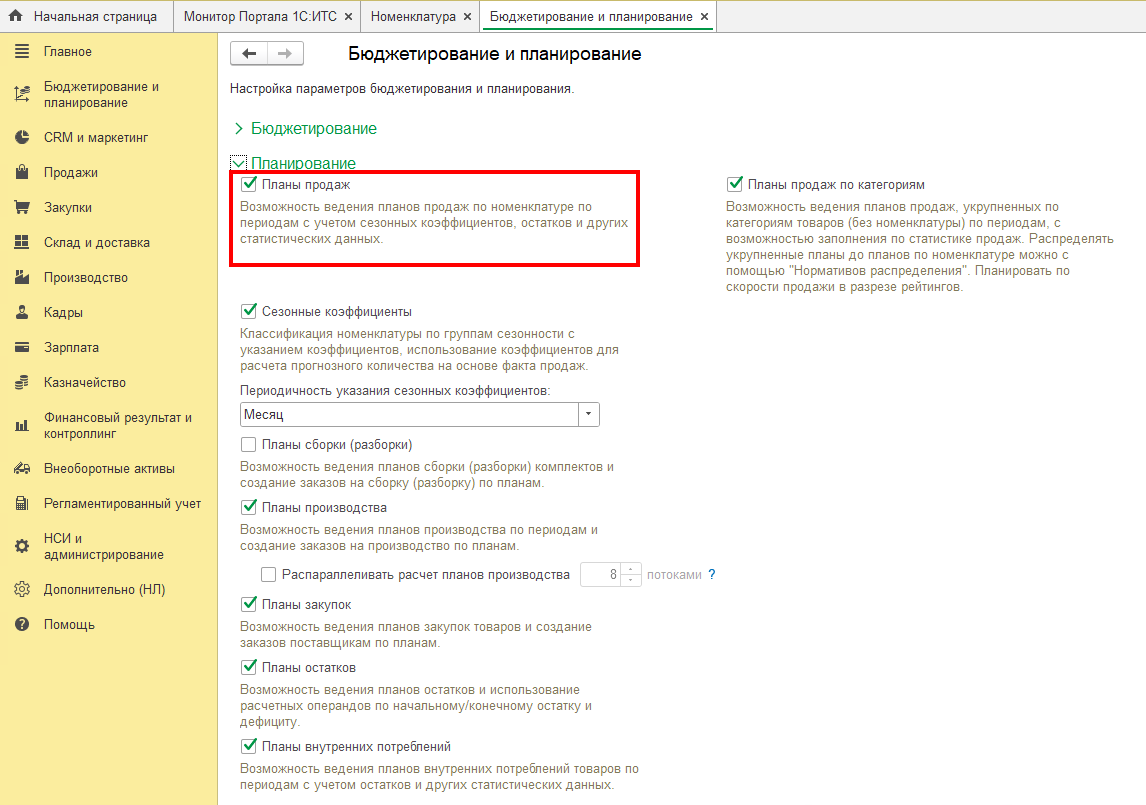Increase thread count with stepper up arrow
Screen dimensions: 1146x805
pyautogui.click(x=631, y=570)
